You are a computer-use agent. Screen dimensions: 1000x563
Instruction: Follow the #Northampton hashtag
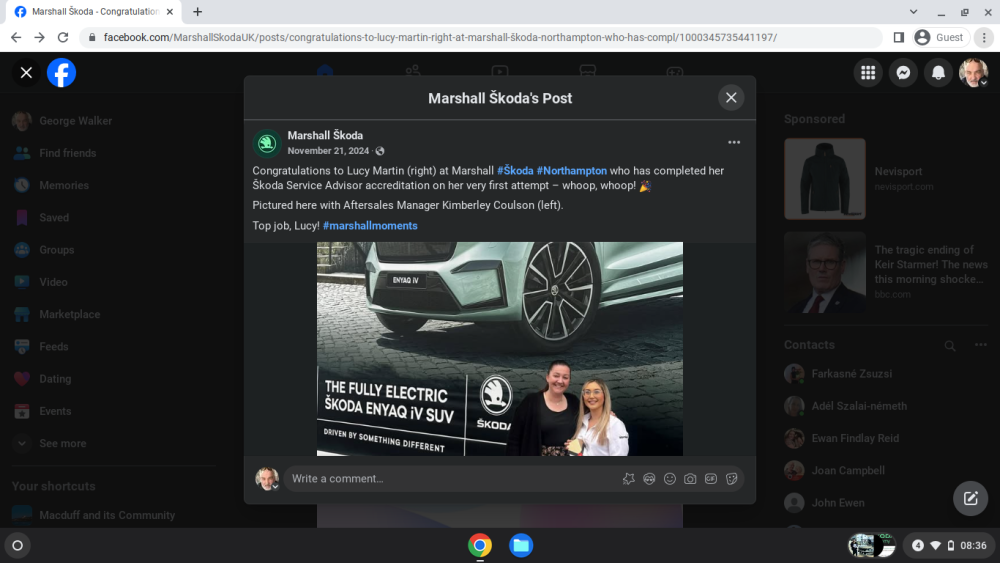pyautogui.click(x=571, y=171)
